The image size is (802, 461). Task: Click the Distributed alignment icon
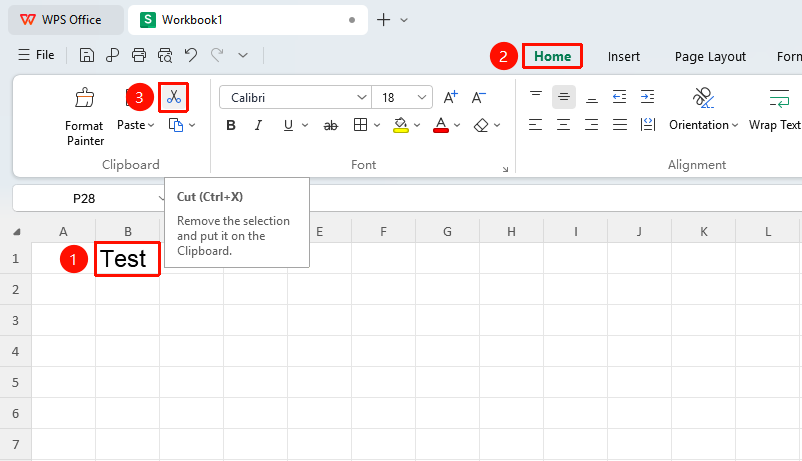click(648, 125)
